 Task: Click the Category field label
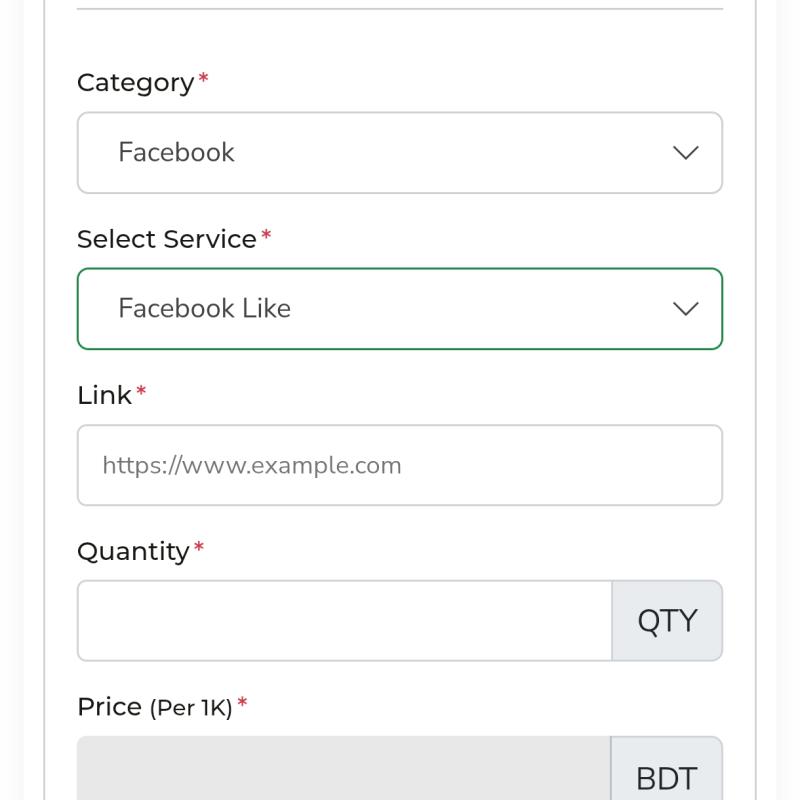coord(135,83)
